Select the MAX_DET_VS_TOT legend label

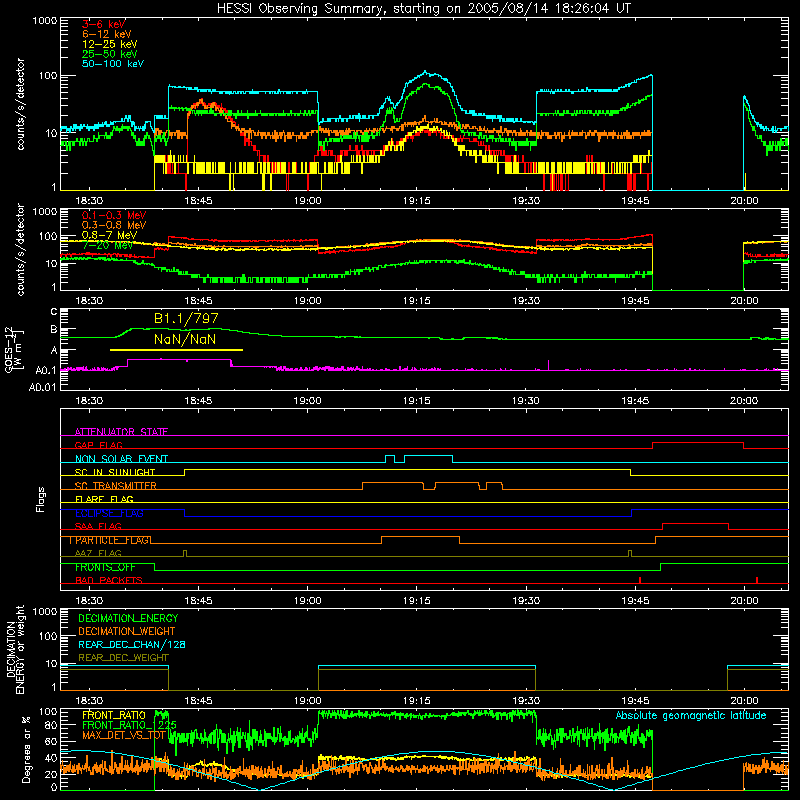[x=124, y=735]
